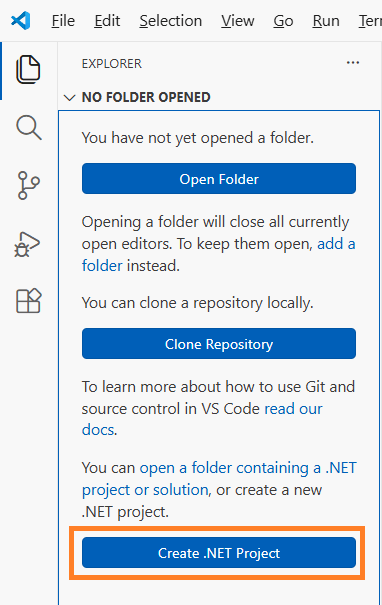382x605 pixels.
Task: Click 'You have not yet opened a folder.' text
Action: [x=198, y=138]
